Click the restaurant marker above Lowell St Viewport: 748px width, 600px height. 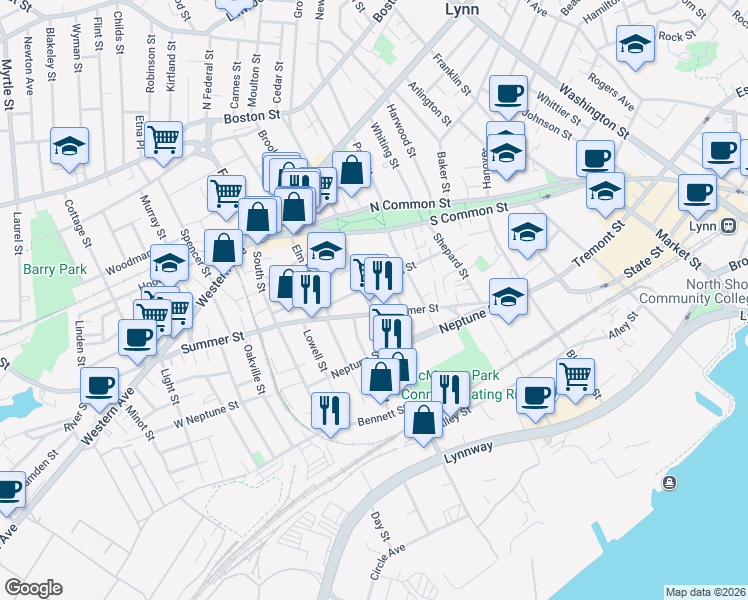[x=311, y=293]
